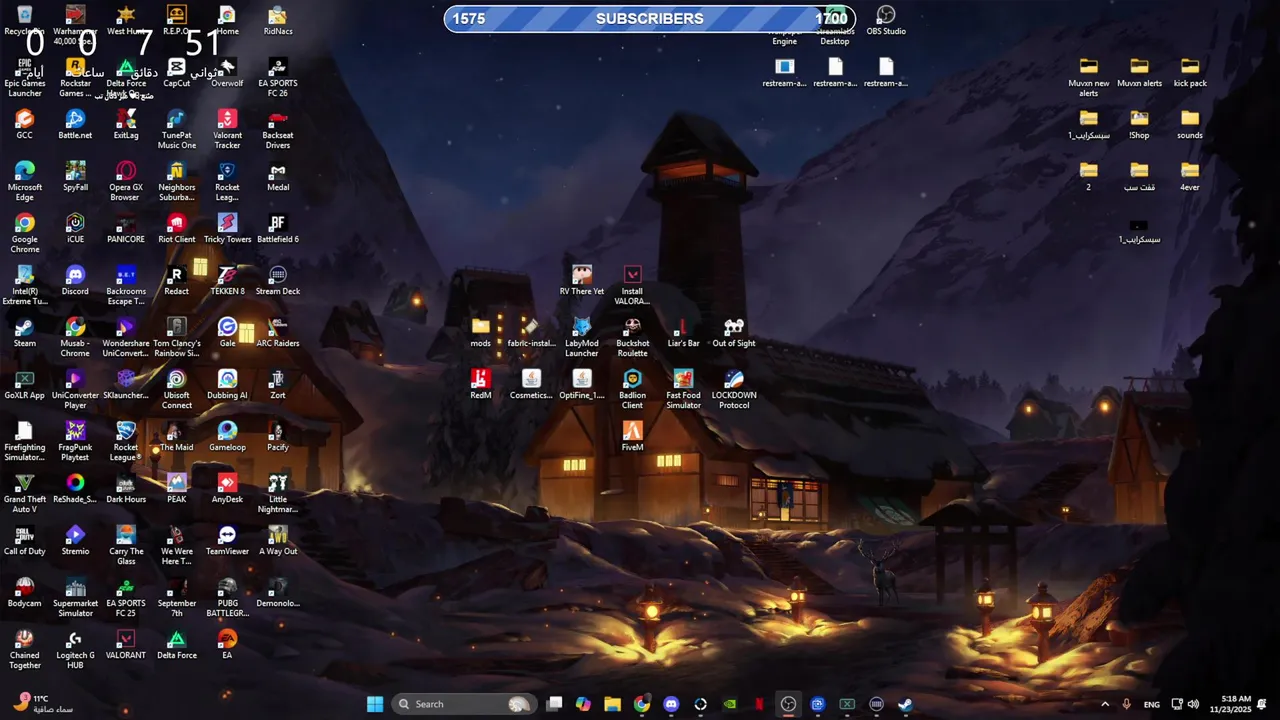
Task: Open the Epic Games Launcher icon
Action: [25, 76]
